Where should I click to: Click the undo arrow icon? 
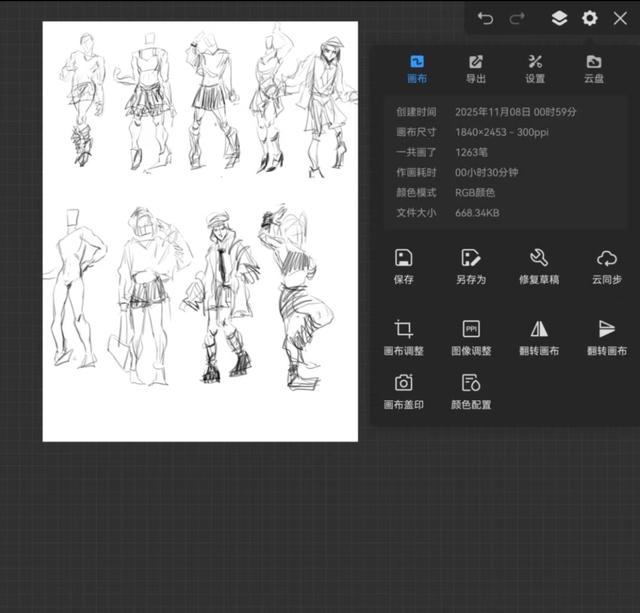click(x=485, y=18)
